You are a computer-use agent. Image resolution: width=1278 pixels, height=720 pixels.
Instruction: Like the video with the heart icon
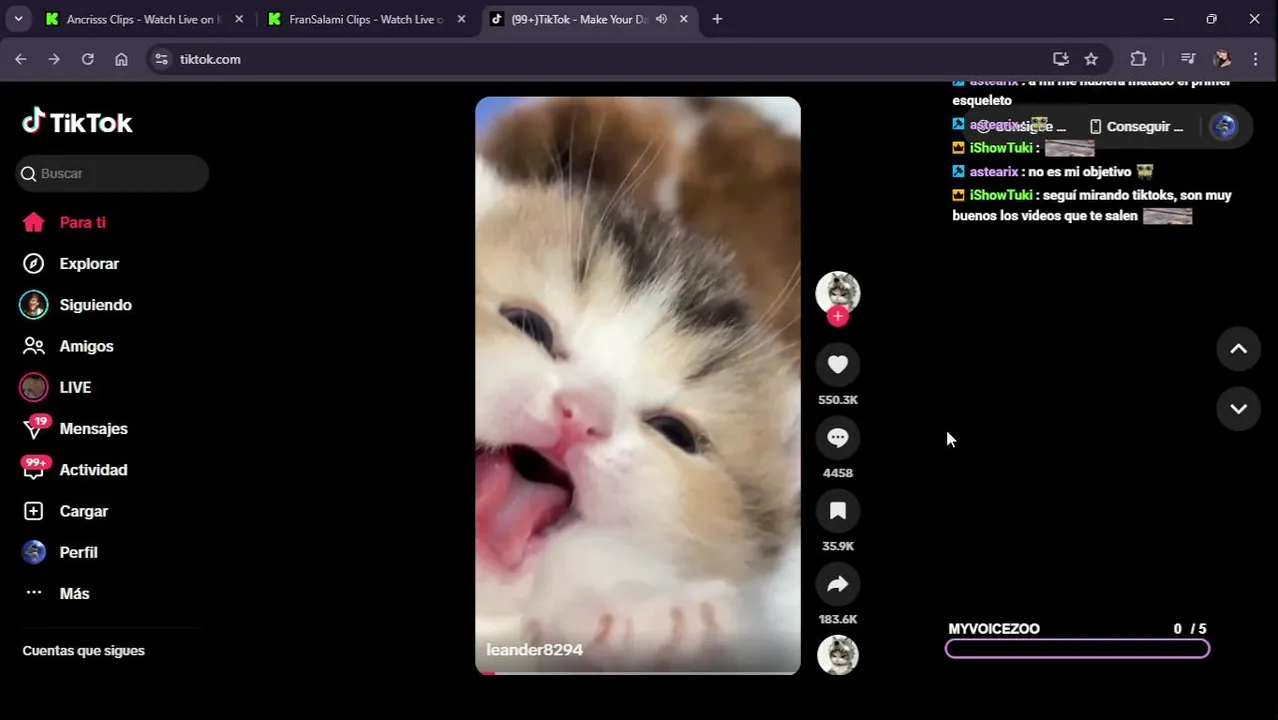tap(838, 364)
